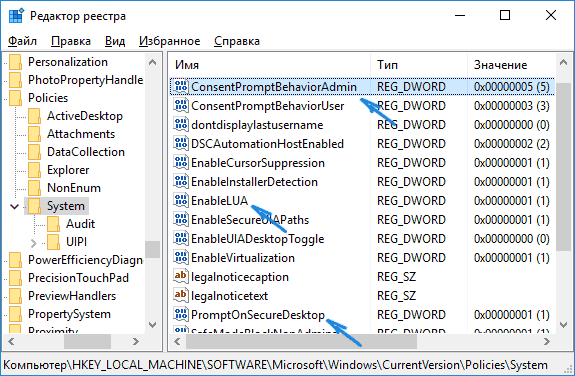Click the legalnoticetext string icon
The width and height of the screenshot is (575, 376).
[181, 296]
